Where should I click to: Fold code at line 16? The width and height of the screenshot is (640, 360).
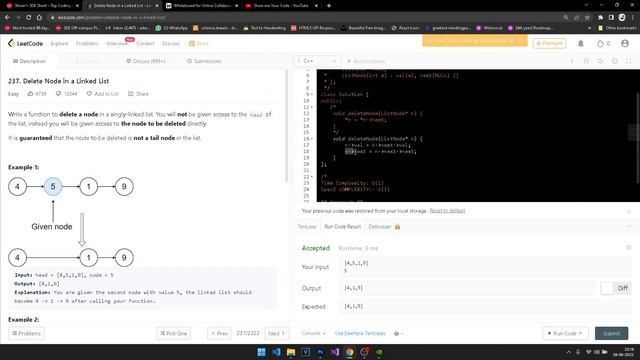[312, 139]
